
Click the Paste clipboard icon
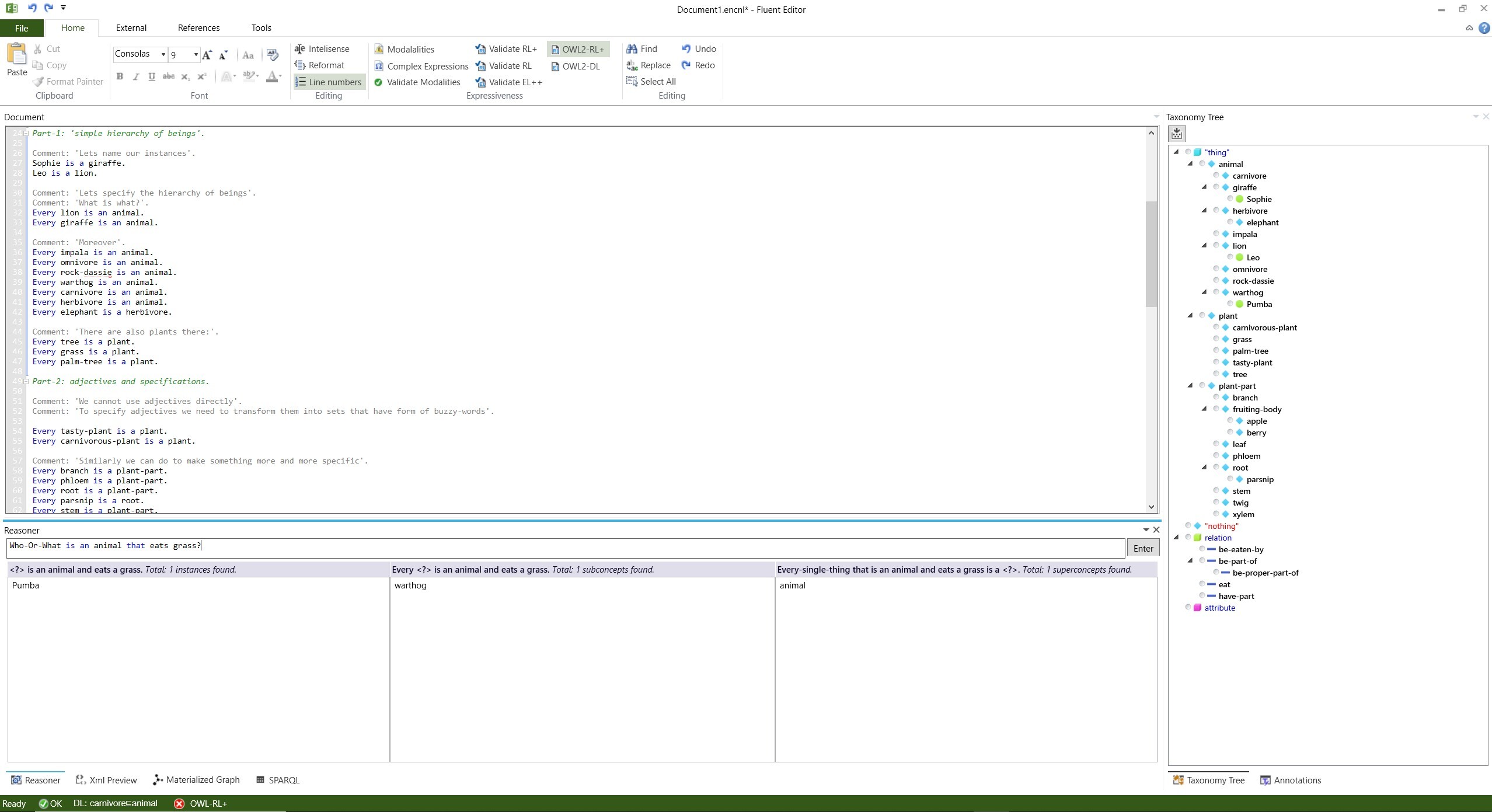point(17,55)
